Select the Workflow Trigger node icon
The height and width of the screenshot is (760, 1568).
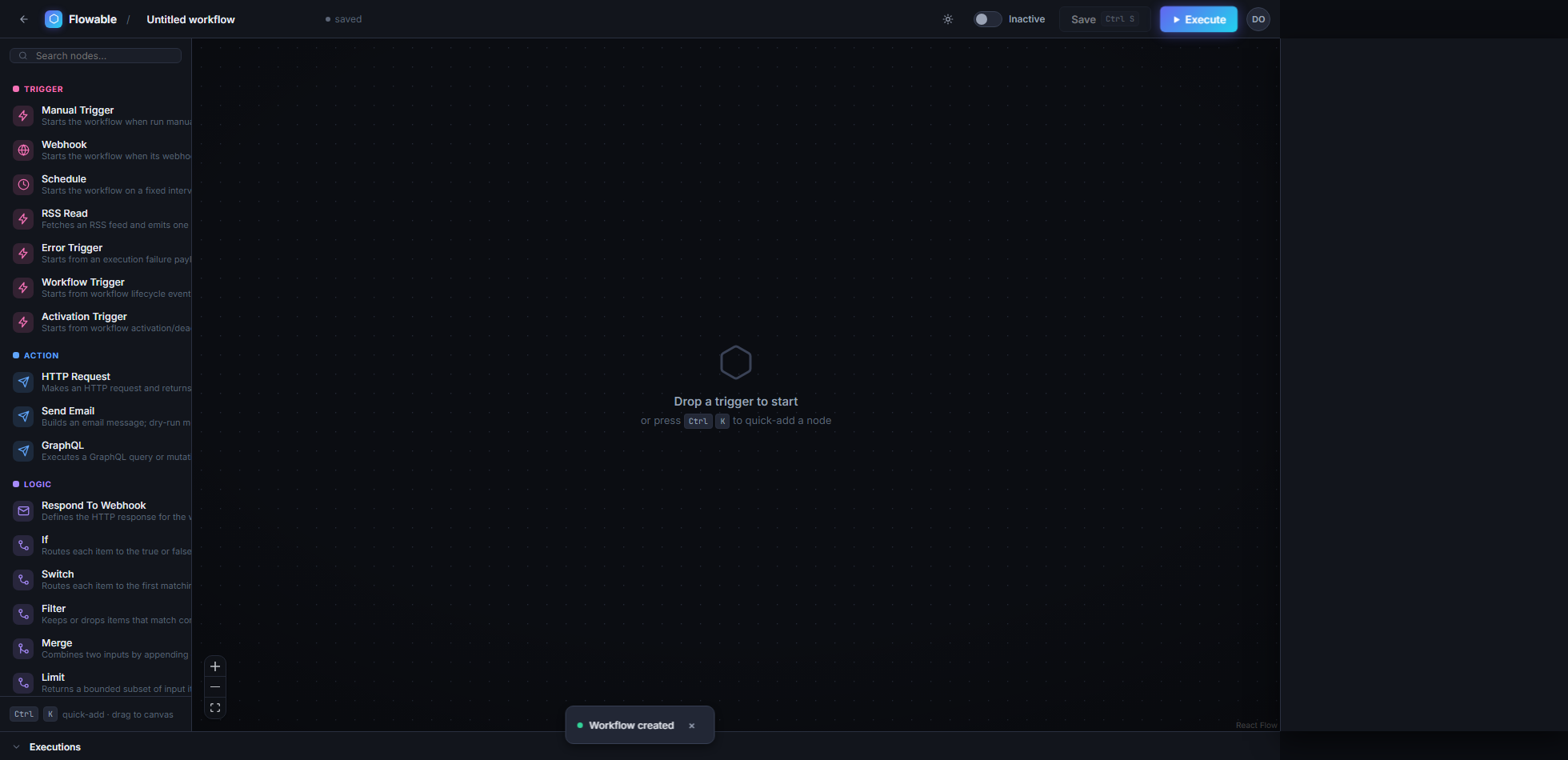(23, 288)
